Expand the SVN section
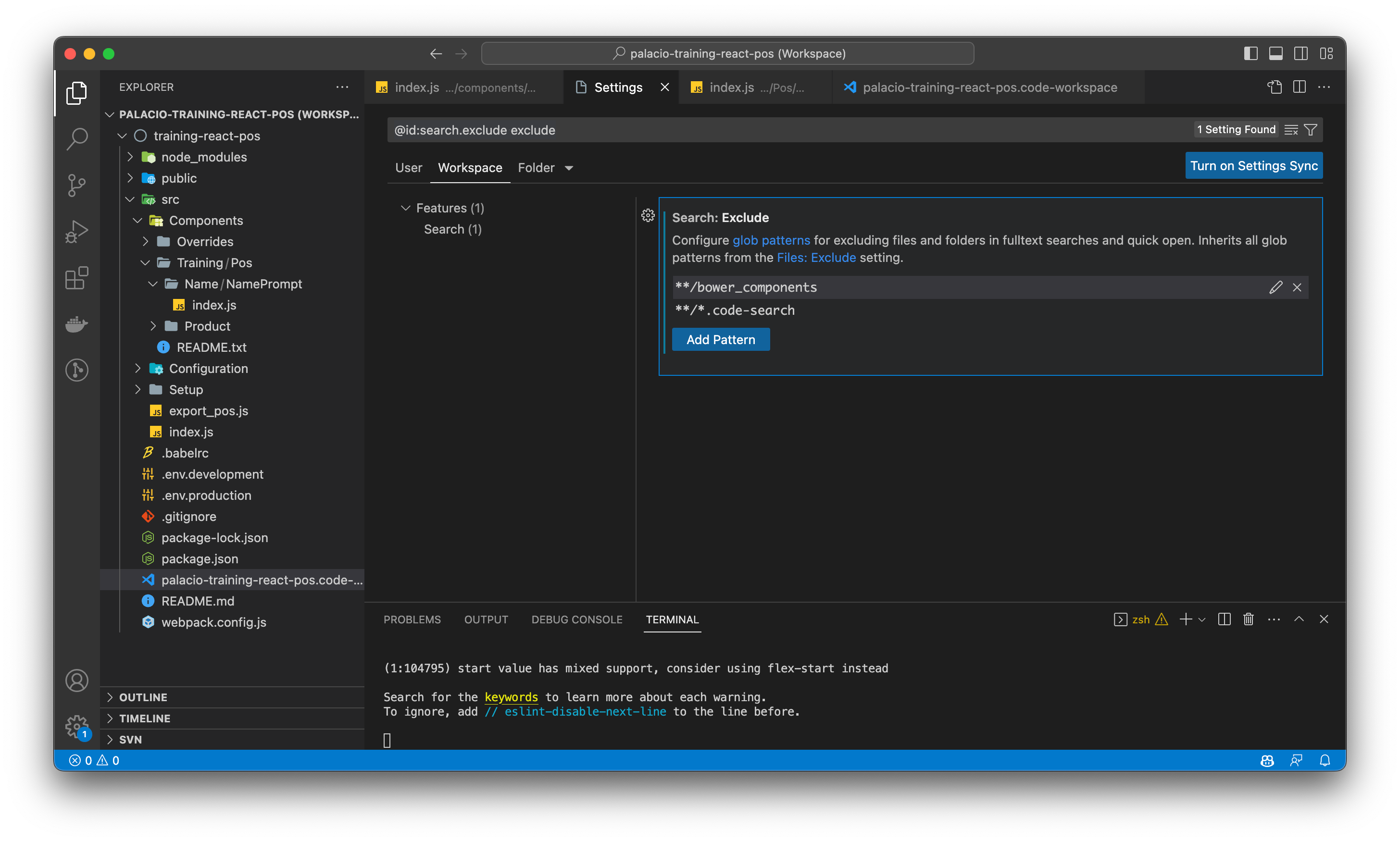The width and height of the screenshot is (1400, 842). click(x=110, y=739)
